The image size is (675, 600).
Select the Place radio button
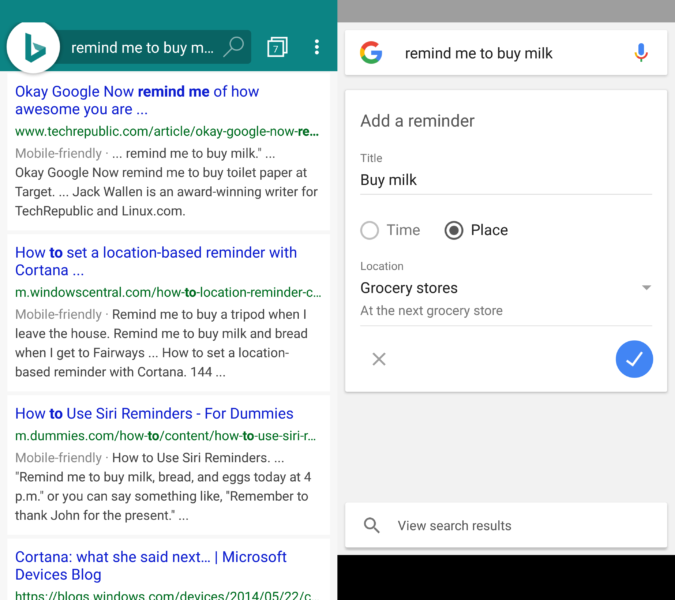454,230
